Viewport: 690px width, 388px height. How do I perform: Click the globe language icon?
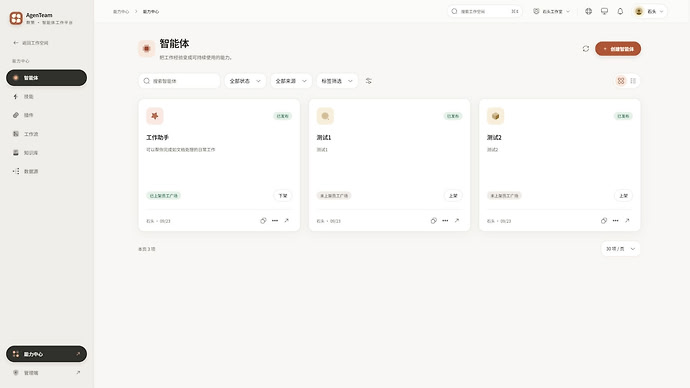588,11
